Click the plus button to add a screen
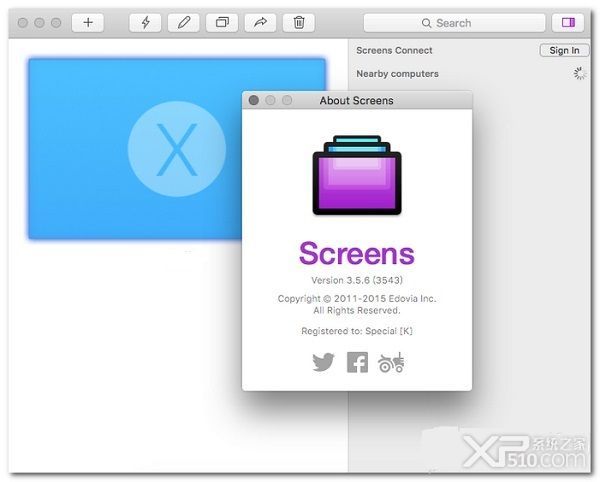600x482 pixels. point(88,23)
